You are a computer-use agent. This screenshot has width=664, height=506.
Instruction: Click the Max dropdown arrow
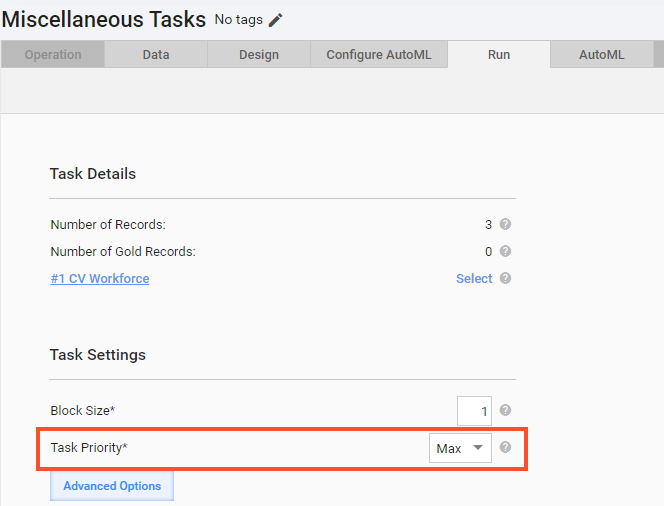pyautogui.click(x=478, y=447)
